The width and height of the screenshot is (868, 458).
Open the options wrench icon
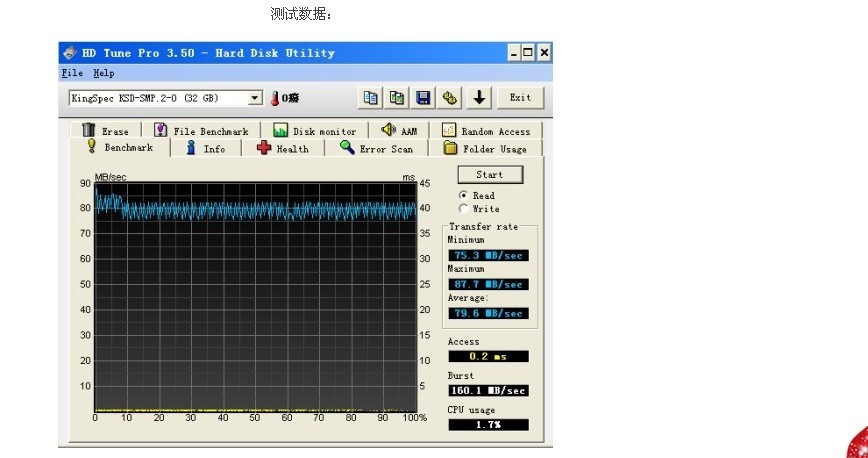[450, 97]
